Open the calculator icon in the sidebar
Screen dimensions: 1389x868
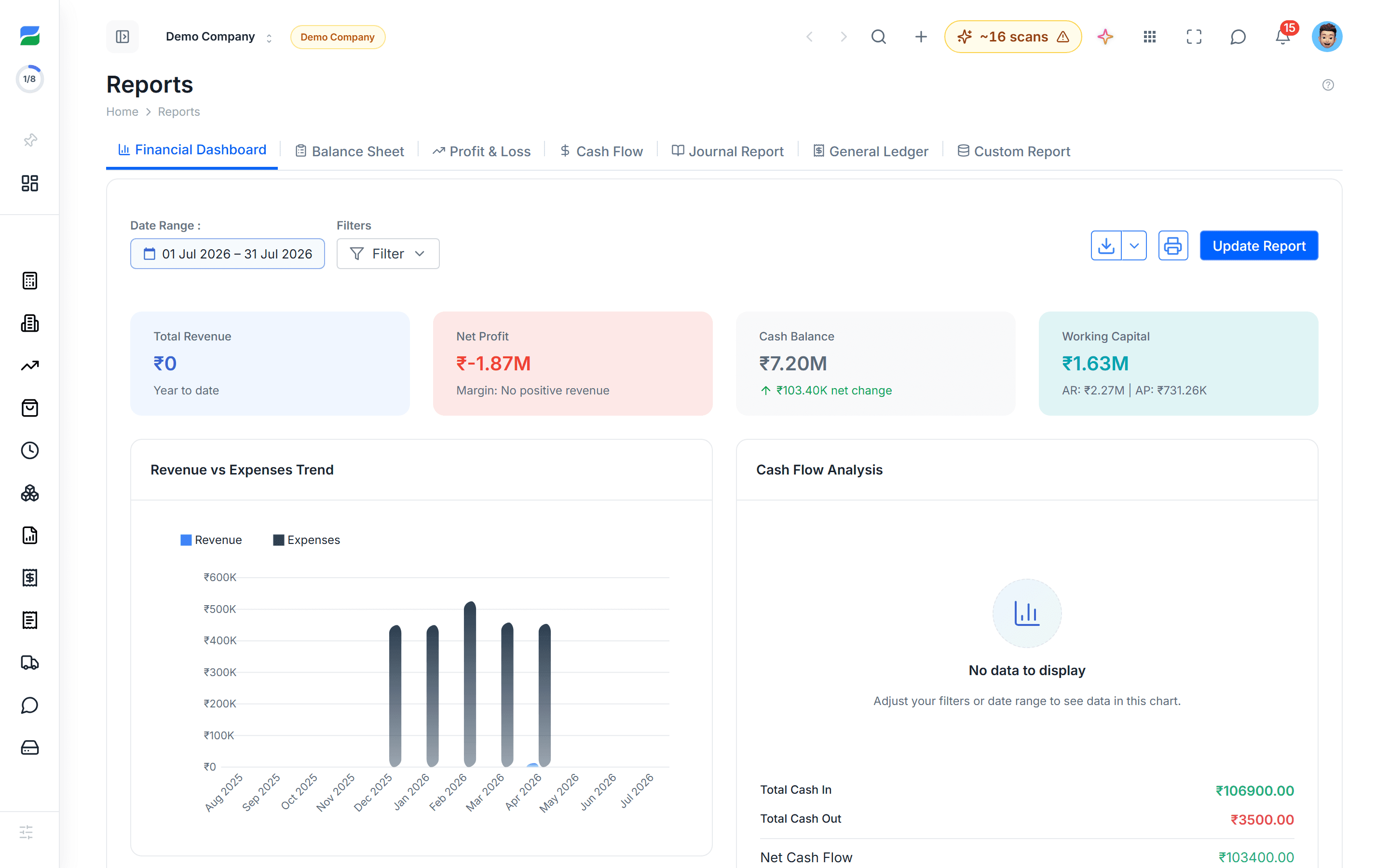coord(30,281)
